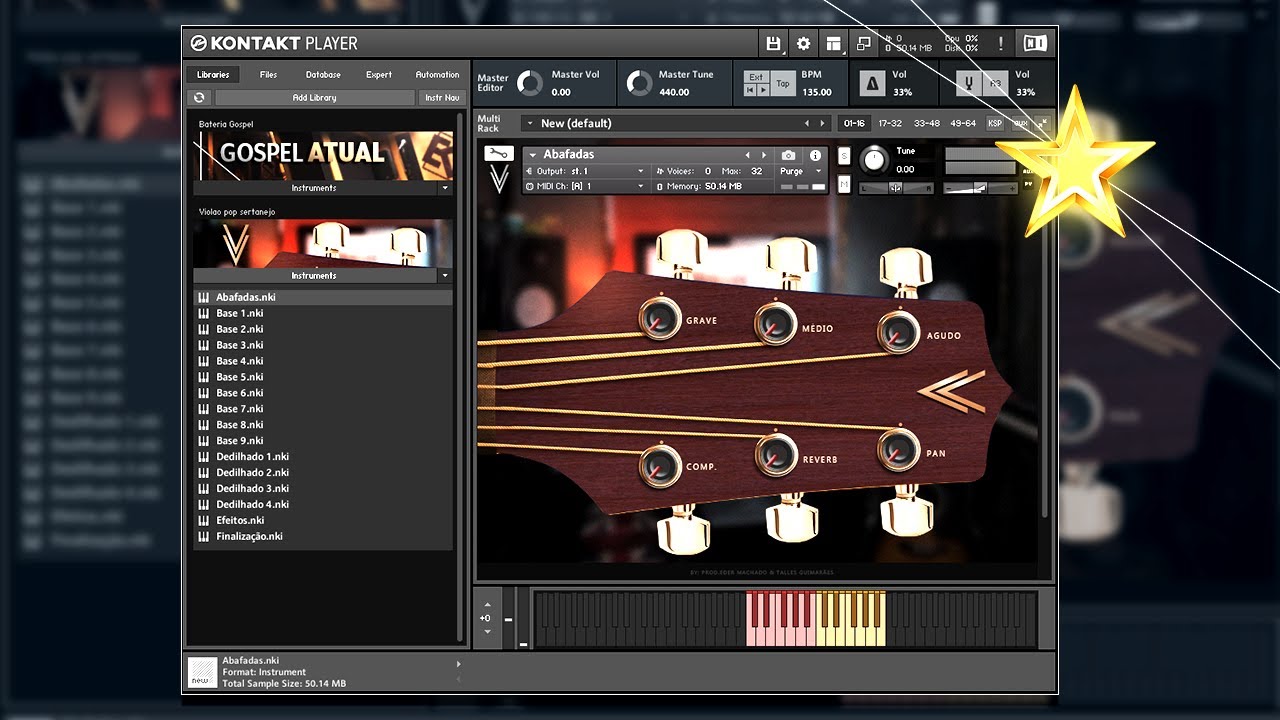The height and width of the screenshot is (720, 1280).
Task: Switch to the Database tab
Action: pyautogui.click(x=323, y=74)
